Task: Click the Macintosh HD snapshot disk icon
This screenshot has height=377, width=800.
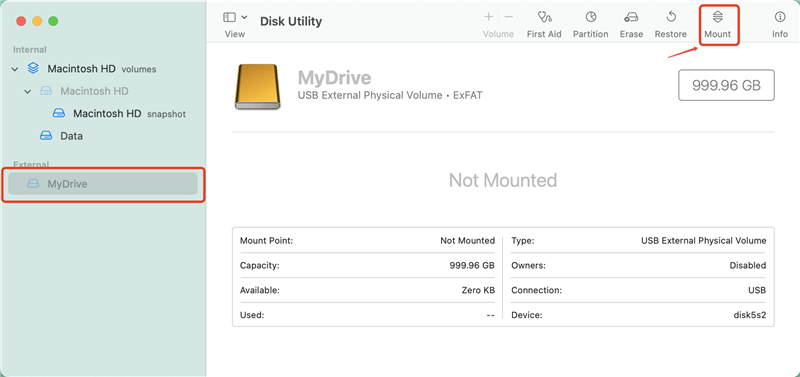Action: (59, 113)
